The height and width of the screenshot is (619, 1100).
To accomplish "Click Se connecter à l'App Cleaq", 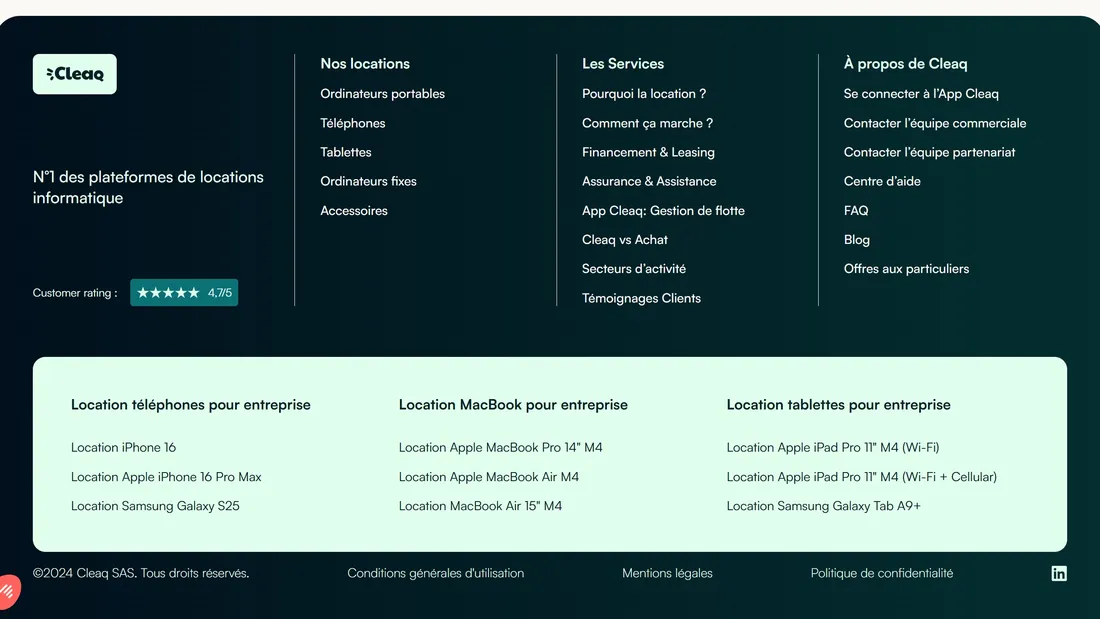I will [921, 94].
